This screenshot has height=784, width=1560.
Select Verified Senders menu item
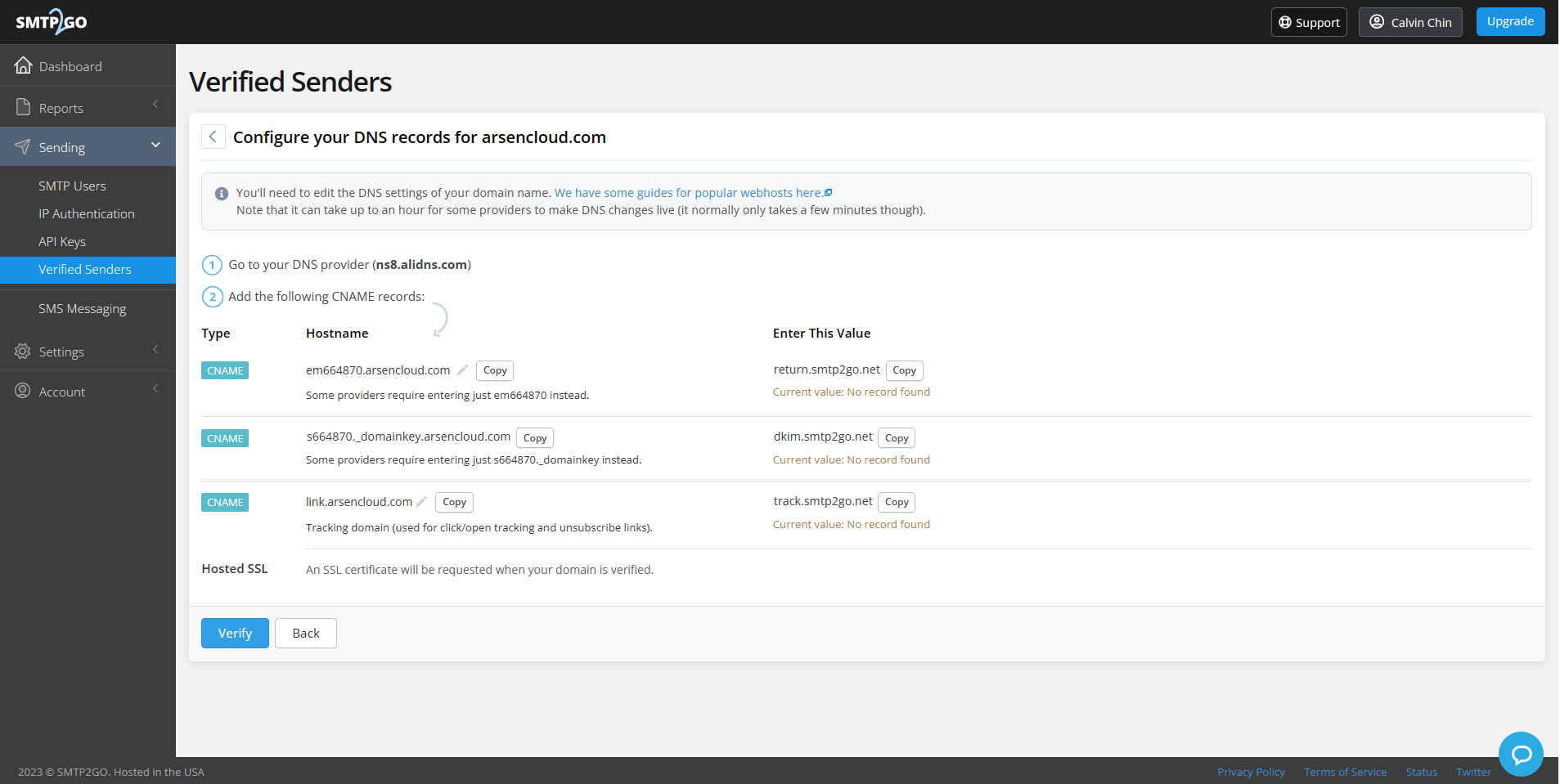click(88, 270)
